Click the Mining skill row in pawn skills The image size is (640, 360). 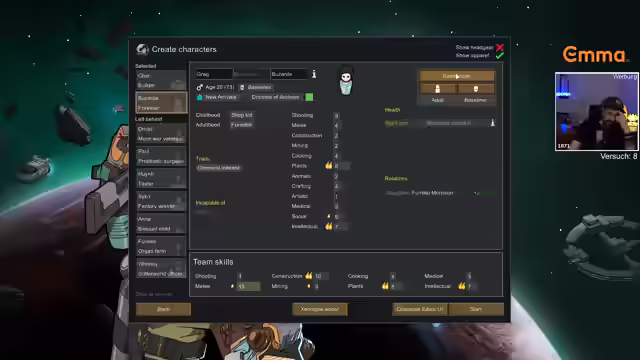[320, 145]
